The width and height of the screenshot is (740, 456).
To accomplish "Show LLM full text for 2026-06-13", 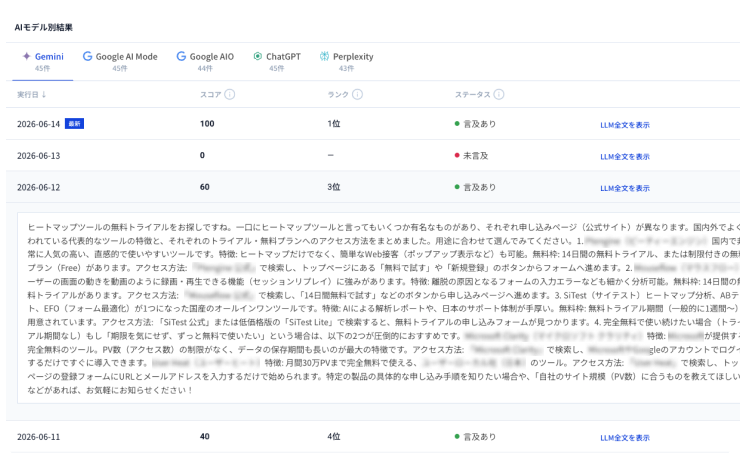I will tap(625, 157).
